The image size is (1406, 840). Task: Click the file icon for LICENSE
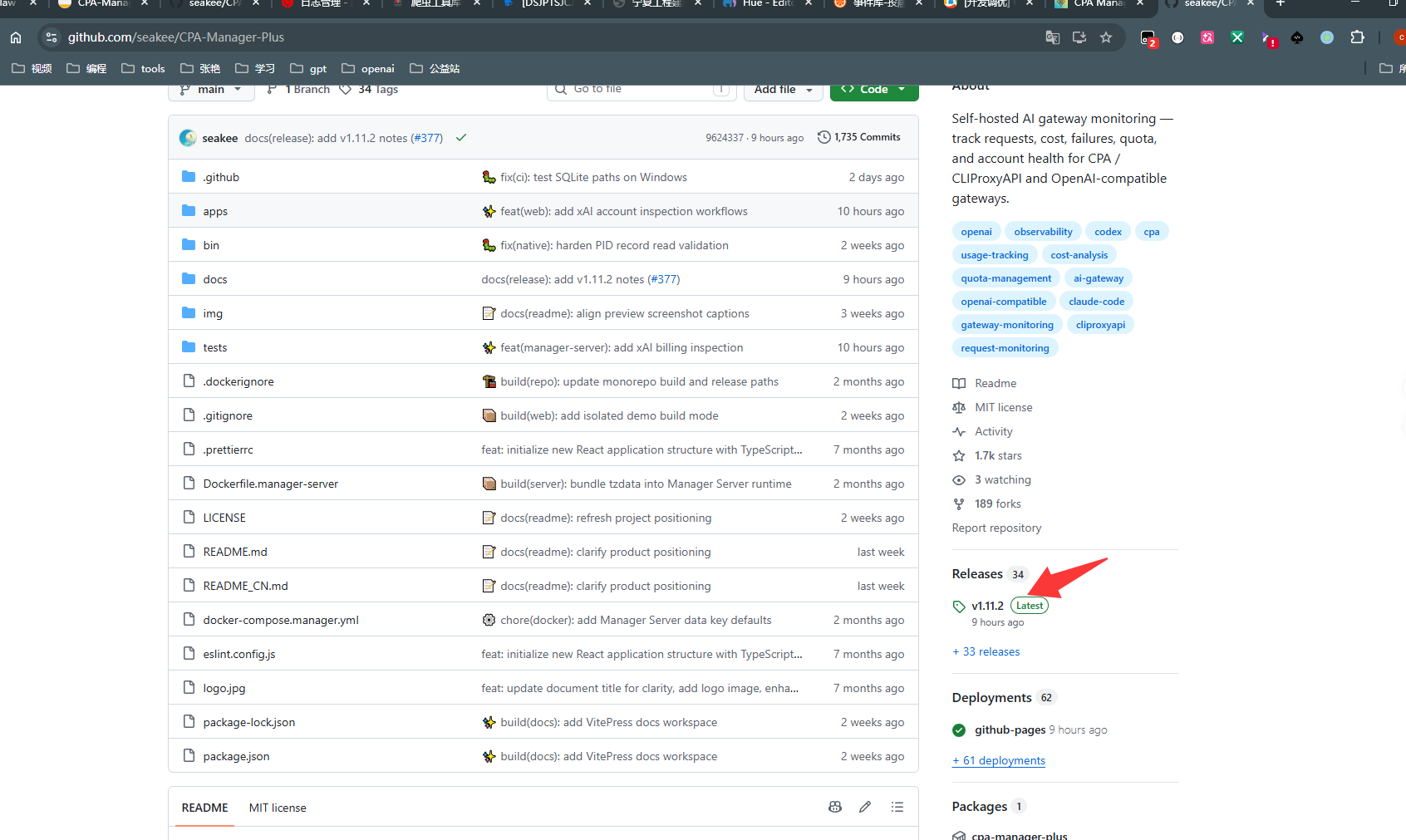point(189,518)
